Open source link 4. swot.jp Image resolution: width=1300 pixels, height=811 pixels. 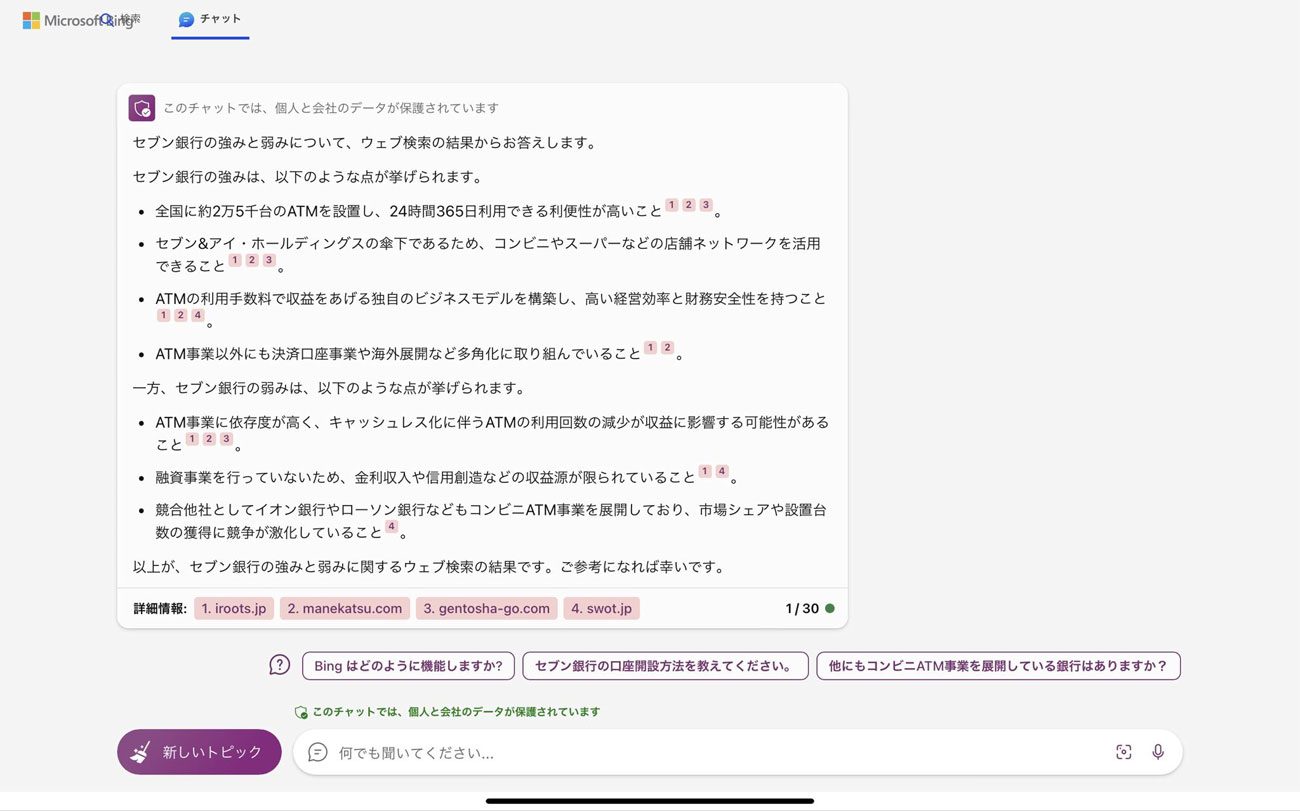(x=601, y=608)
